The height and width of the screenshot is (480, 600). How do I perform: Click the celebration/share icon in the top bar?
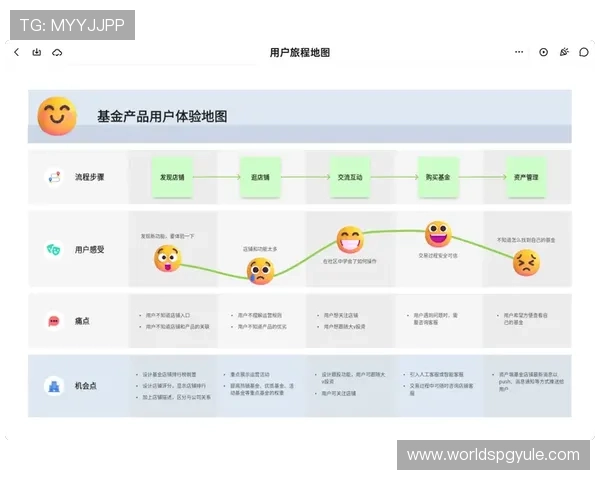(564, 52)
